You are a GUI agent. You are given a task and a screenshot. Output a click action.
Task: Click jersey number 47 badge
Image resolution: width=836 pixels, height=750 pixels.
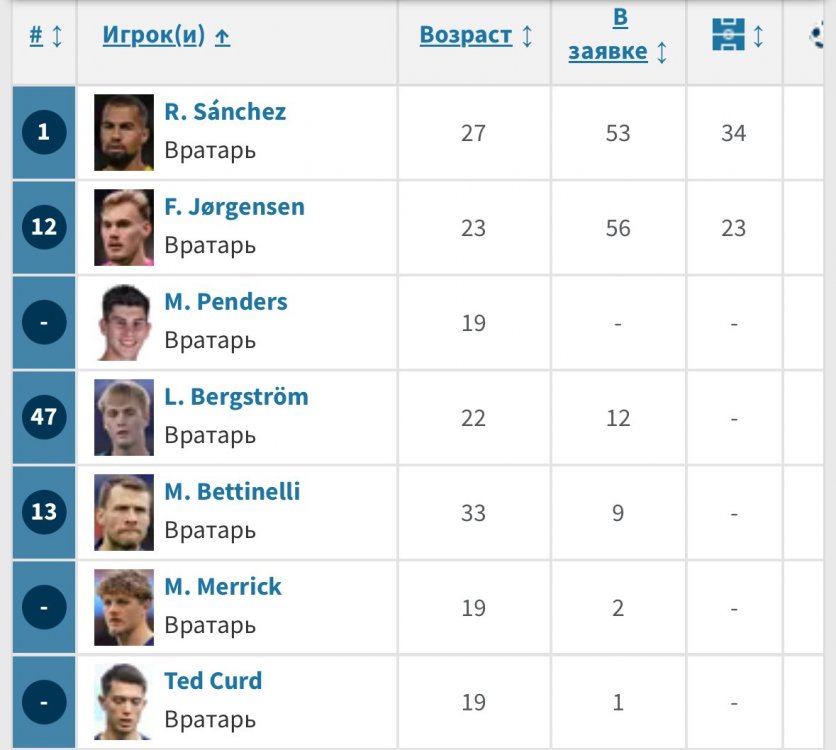point(44,417)
